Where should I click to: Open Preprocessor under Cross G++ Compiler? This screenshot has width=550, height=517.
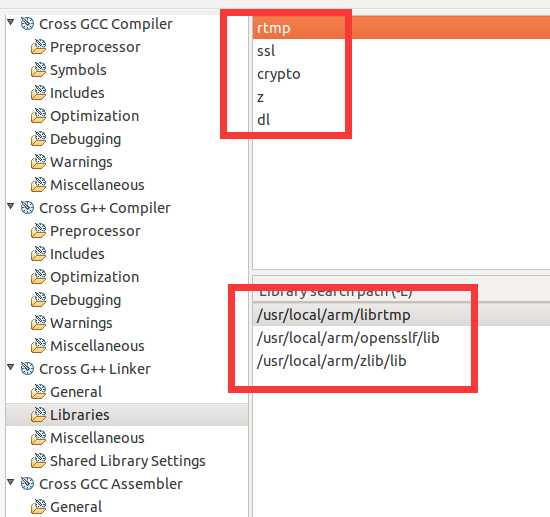click(95, 231)
